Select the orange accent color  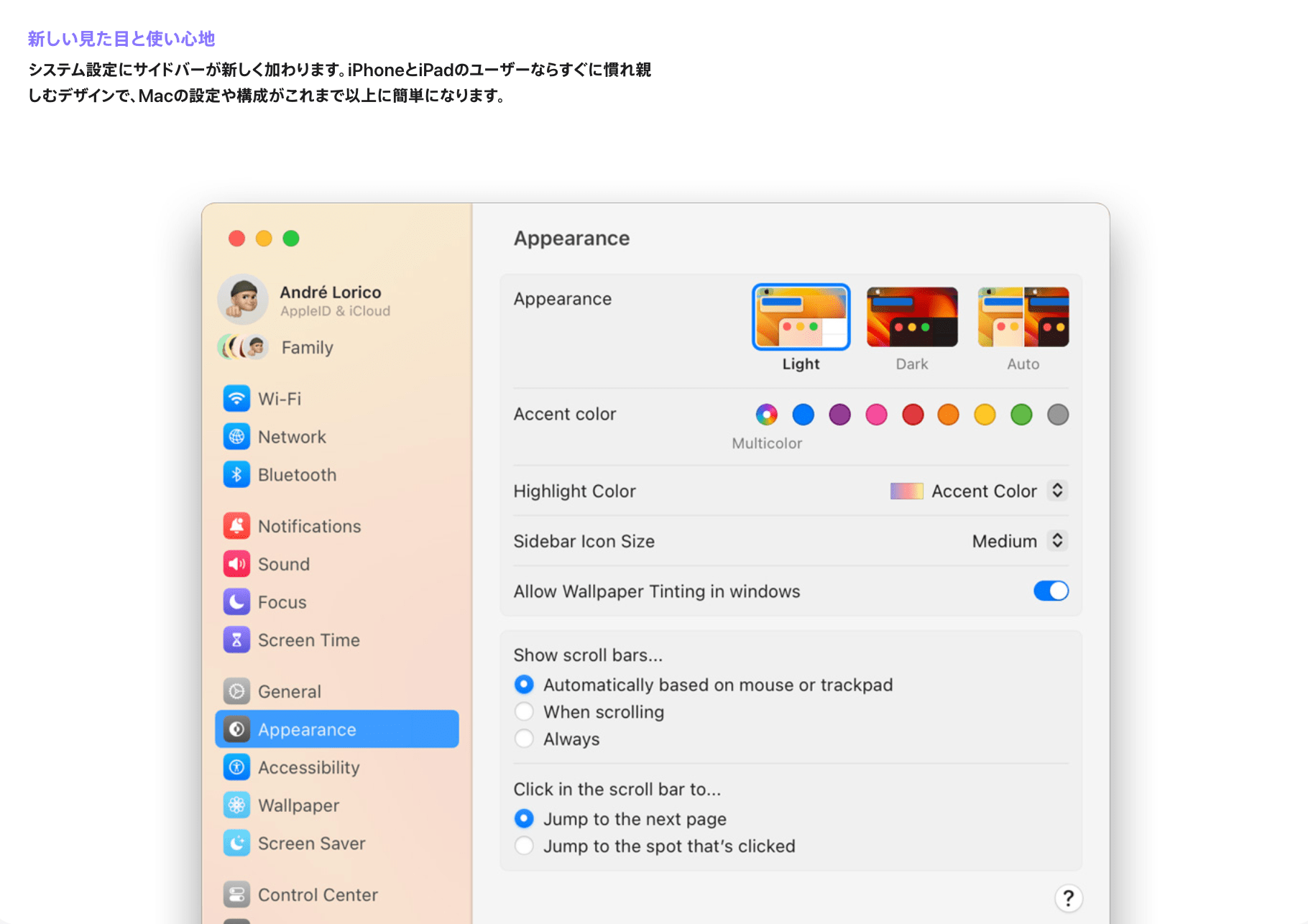[x=949, y=415]
